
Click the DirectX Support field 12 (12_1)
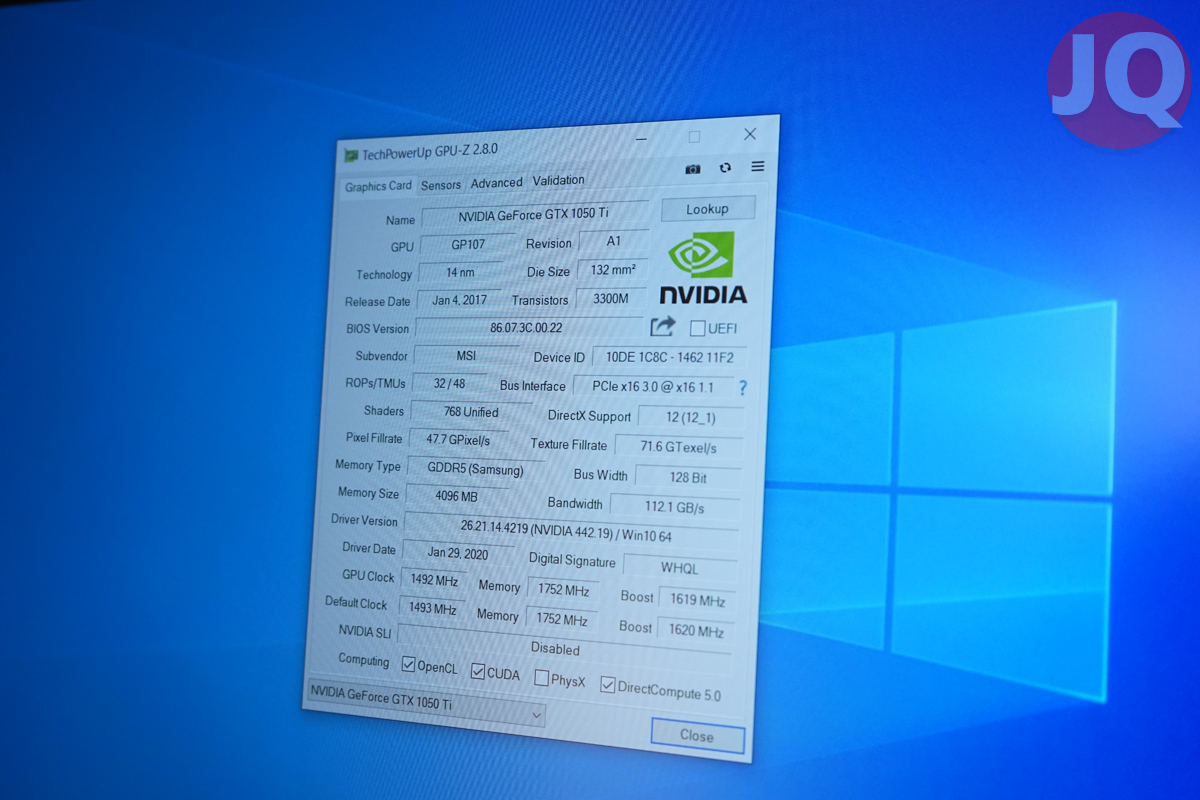691,418
